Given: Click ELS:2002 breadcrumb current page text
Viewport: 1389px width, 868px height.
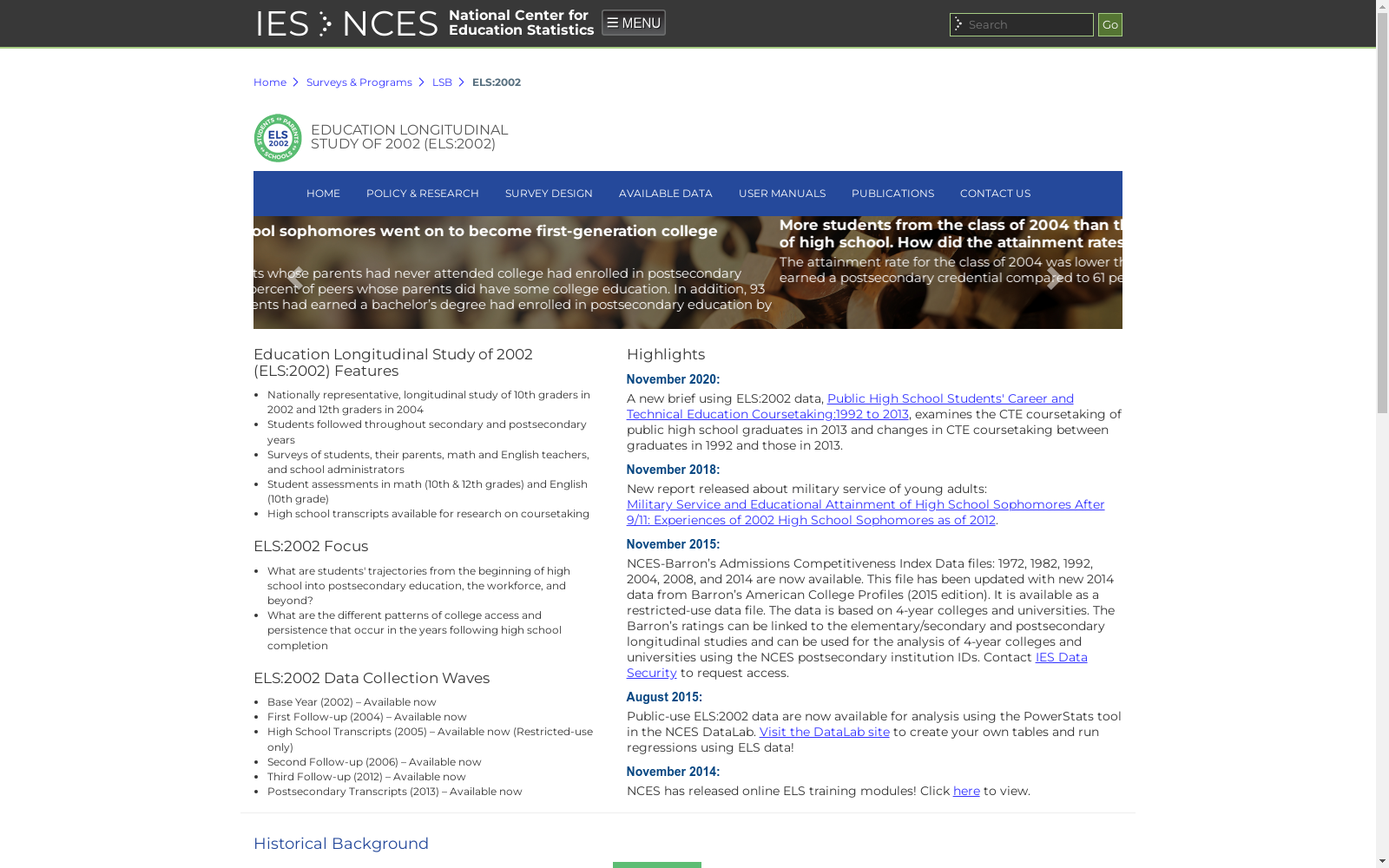Looking at the screenshot, I should 497,82.
